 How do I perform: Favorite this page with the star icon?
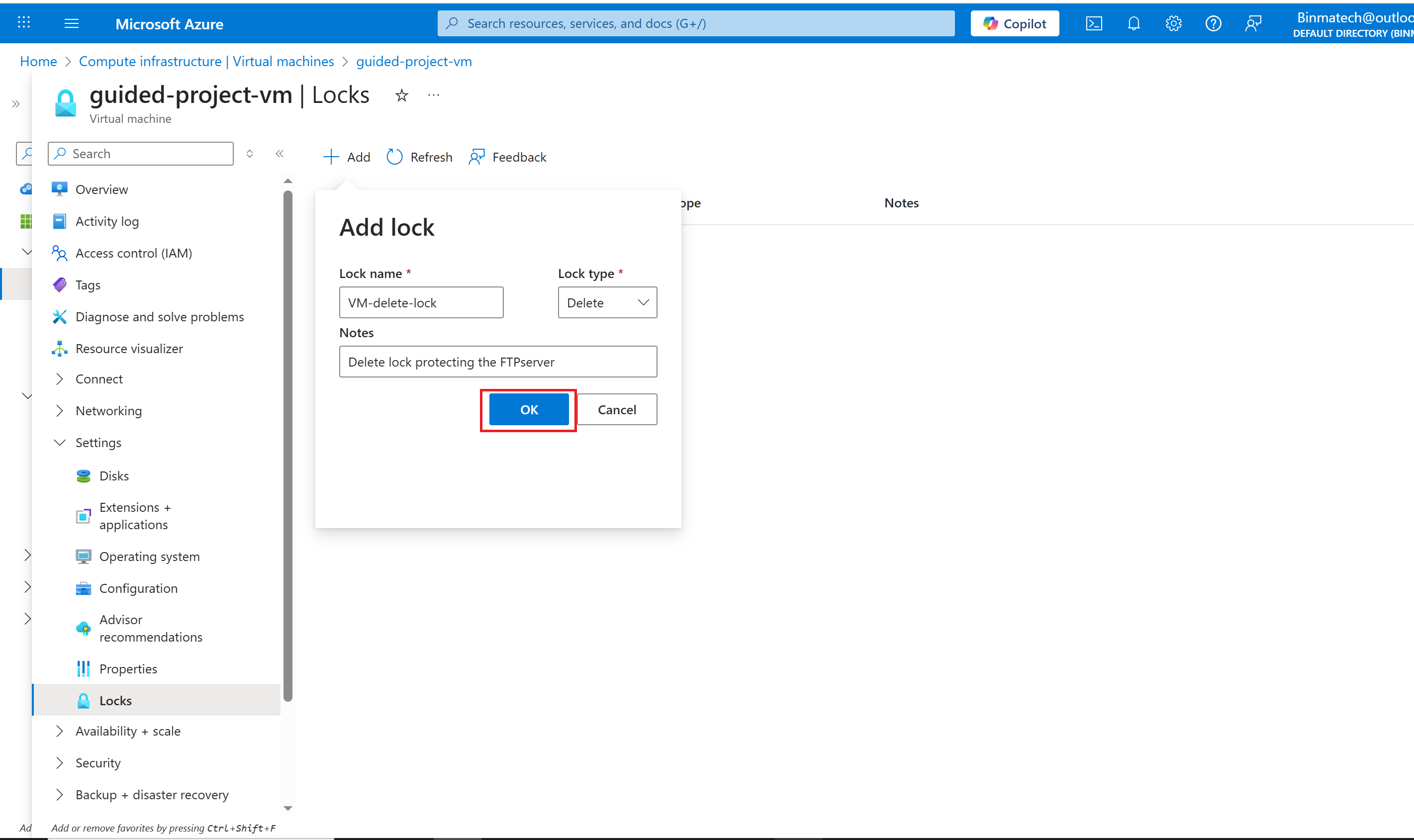pyautogui.click(x=401, y=95)
